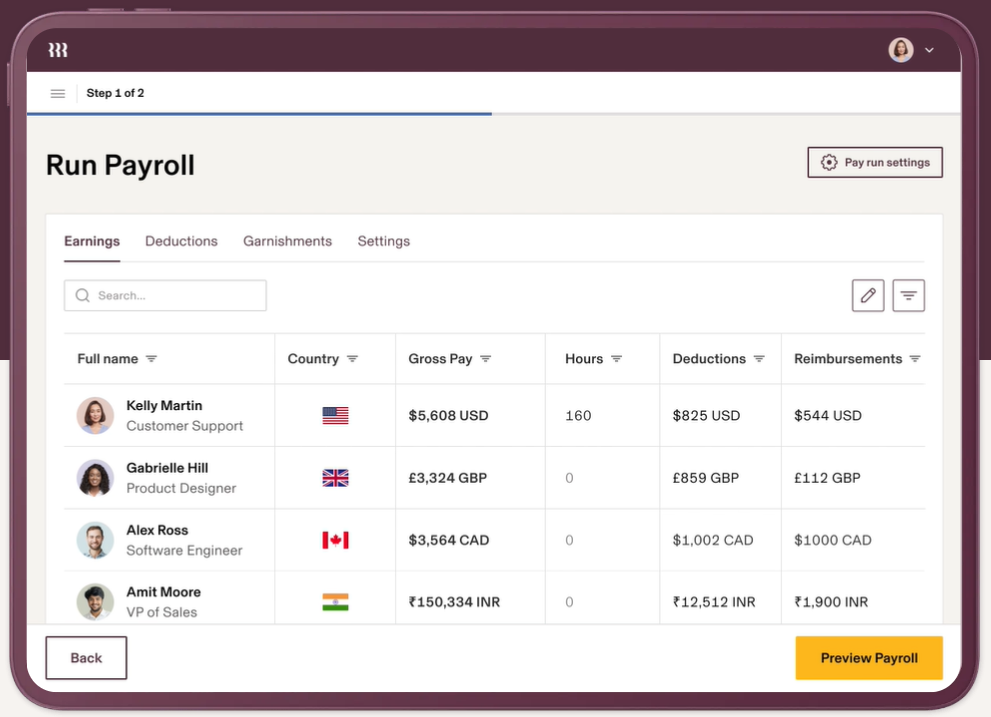This screenshot has height=717, width=991.
Task: Click the pencil edit icon
Action: click(868, 295)
